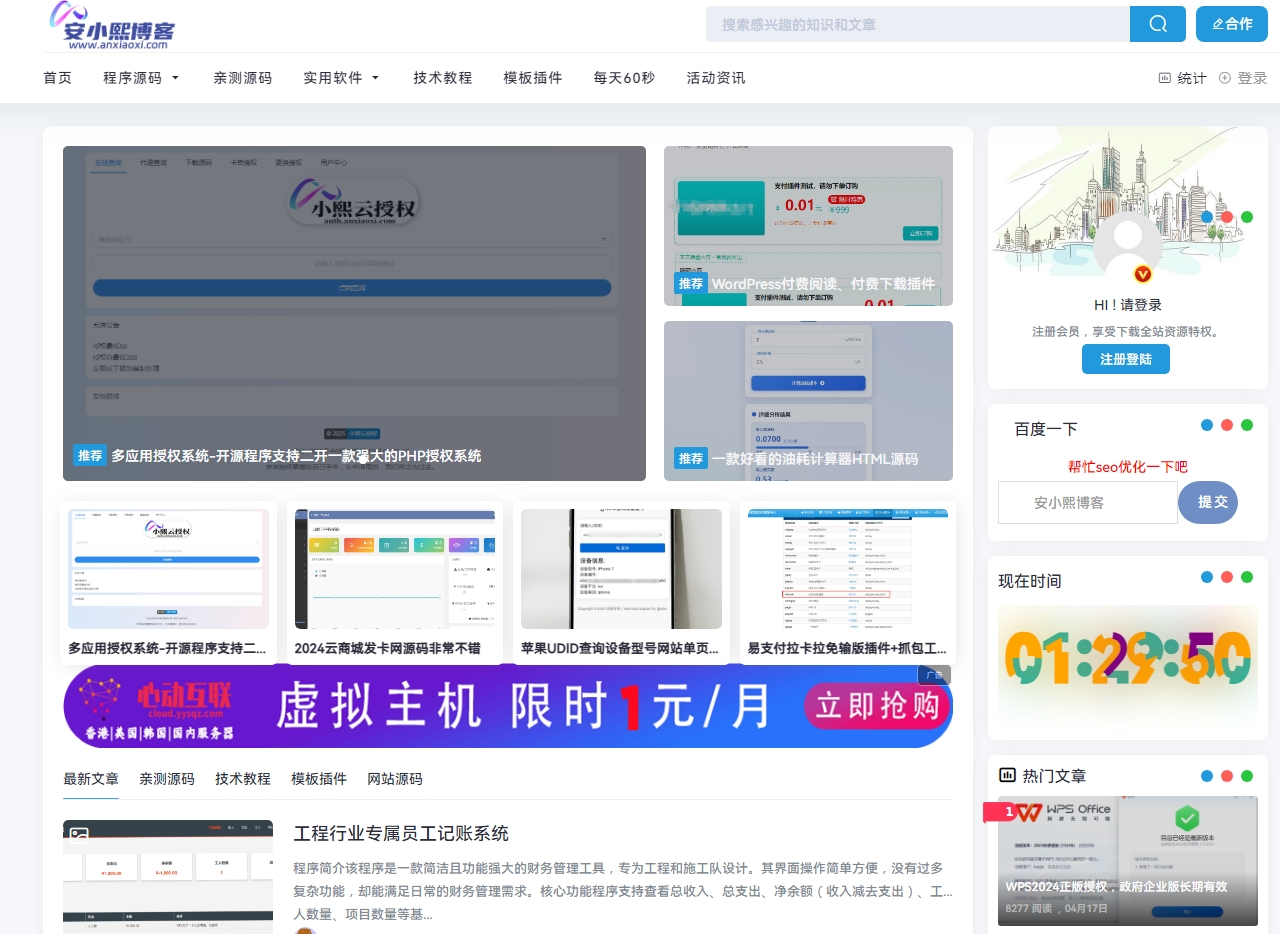This screenshot has height=934, width=1280.
Task: Toggle the green dot on the 热门文章 panel
Action: [1246, 775]
